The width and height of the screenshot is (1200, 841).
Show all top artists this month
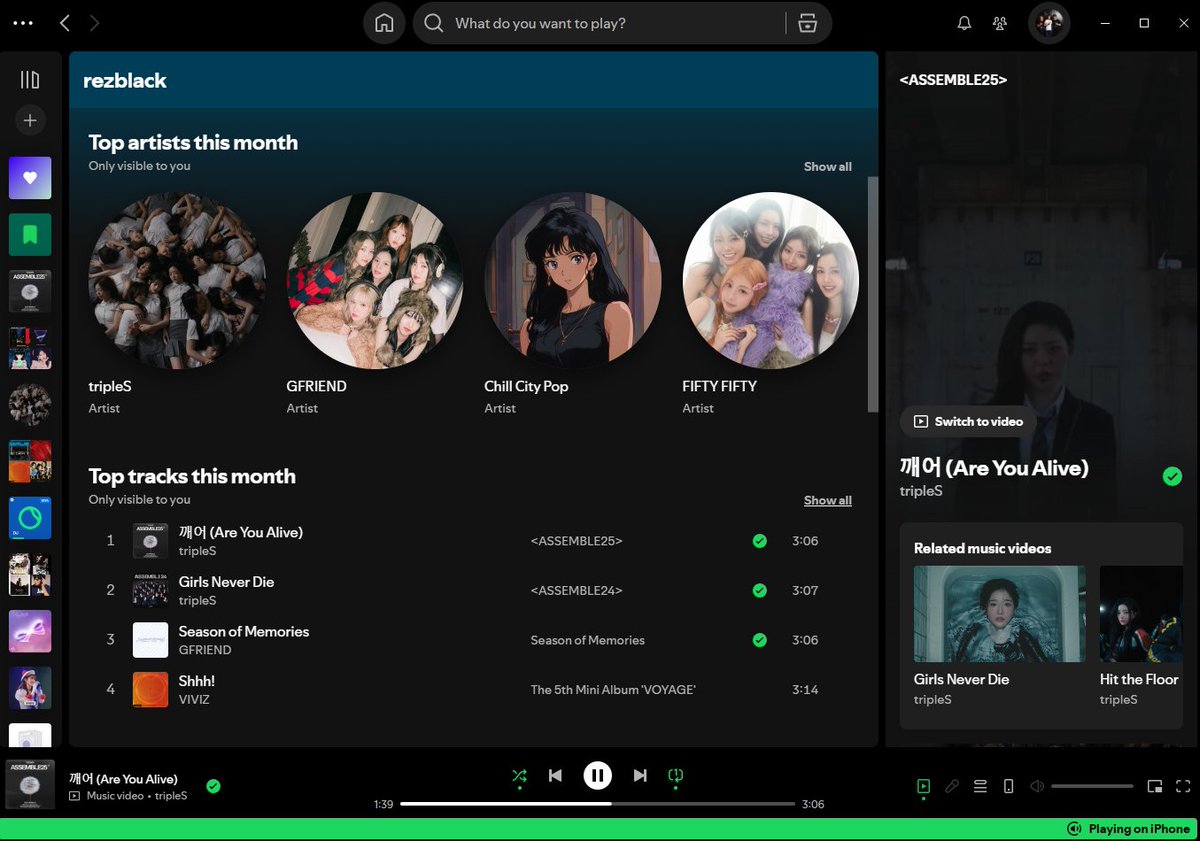(x=828, y=167)
